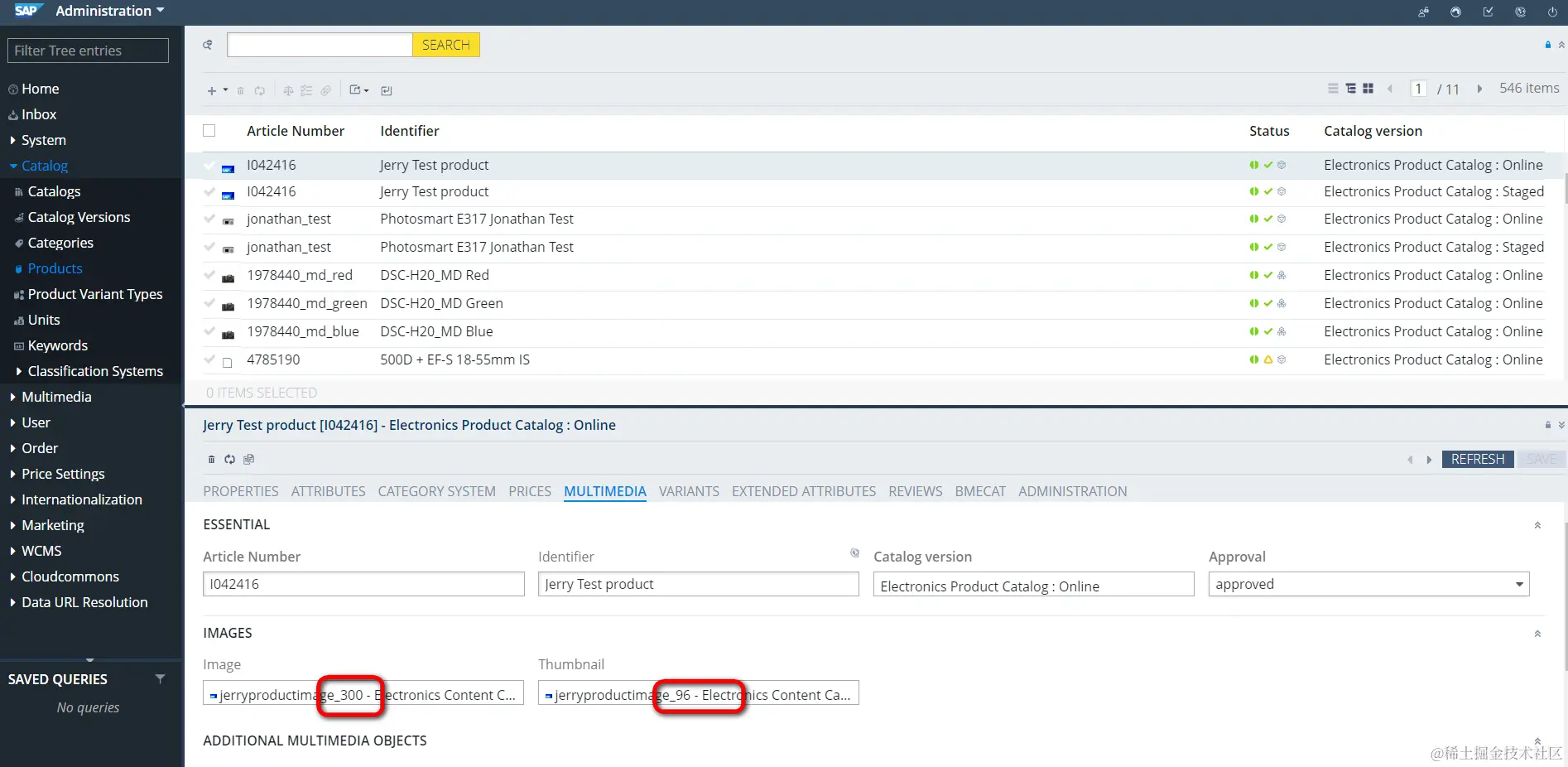Click the yellow Search button
This screenshot has width=1568, height=767.
point(446,45)
